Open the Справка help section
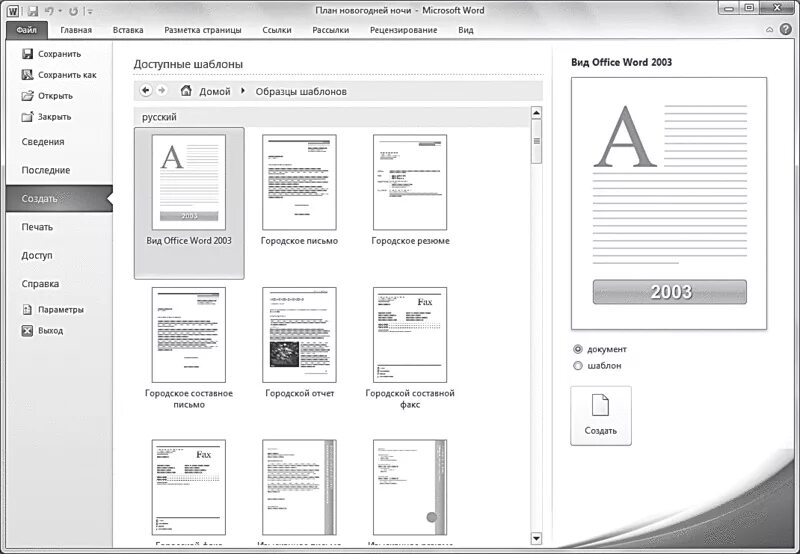 [40, 284]
